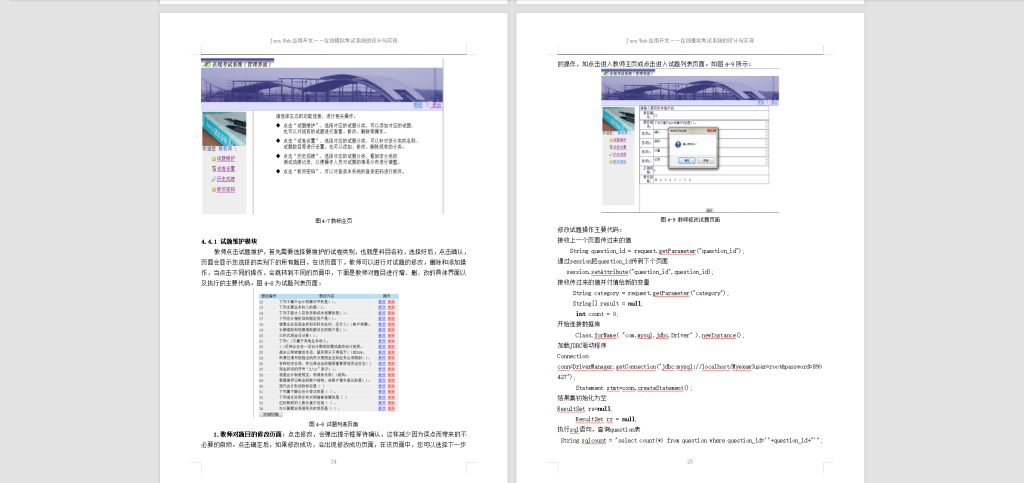Click the text "加载JDBC驱动程序"
This screenshot has height=483, width=1024.
pos(582,346)
